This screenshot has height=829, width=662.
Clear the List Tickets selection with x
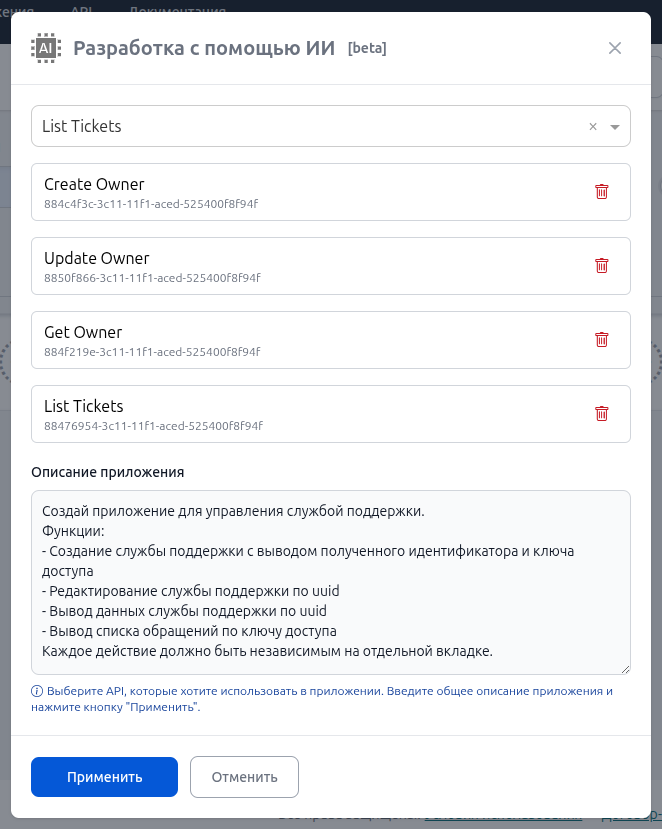point(593,126)
